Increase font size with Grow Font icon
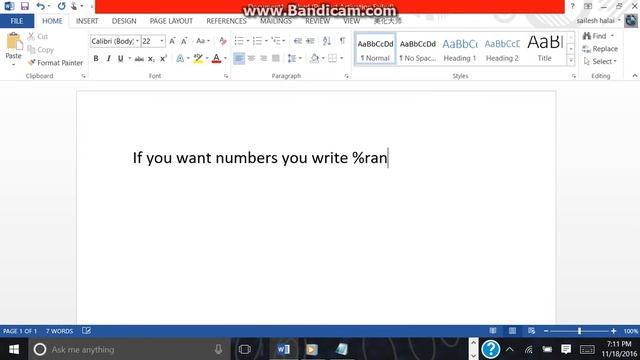The height and width of the screenshot is (360, 640). pyautogui.click(x=172, y=41)
